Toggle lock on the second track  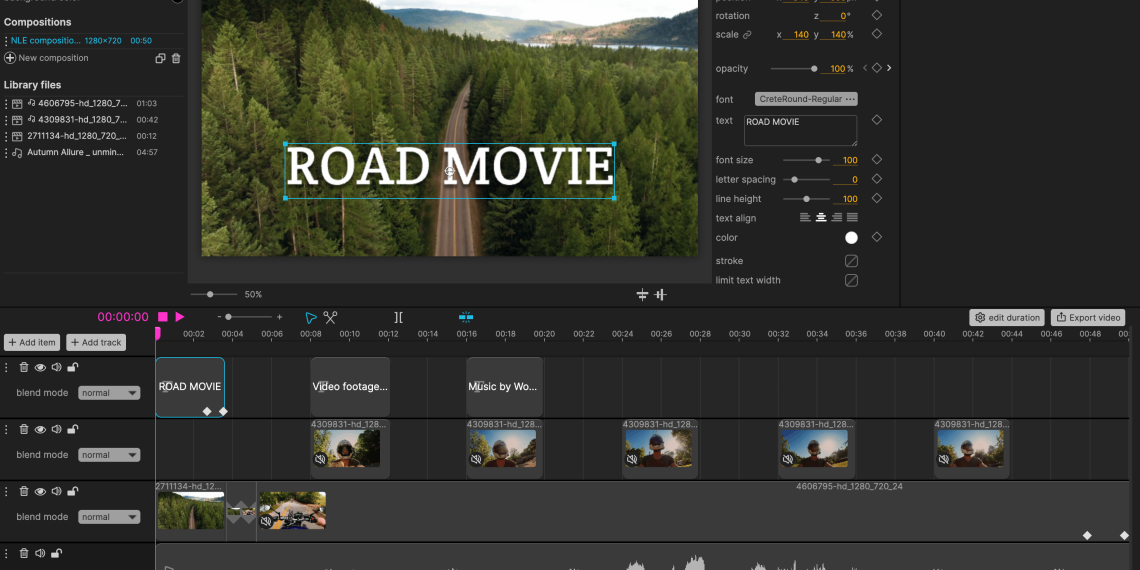72,430
